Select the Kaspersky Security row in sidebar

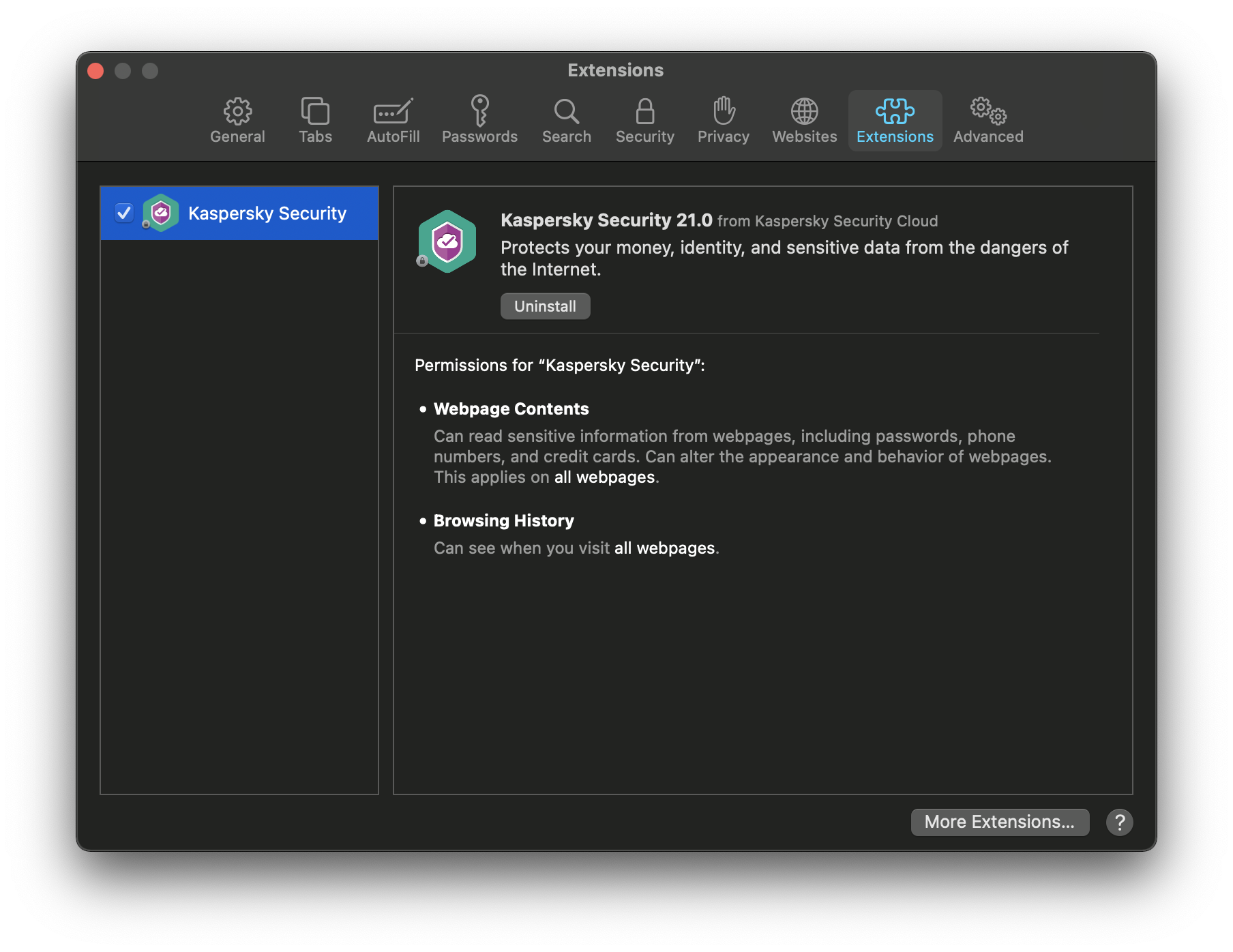[x=239, y=213]
